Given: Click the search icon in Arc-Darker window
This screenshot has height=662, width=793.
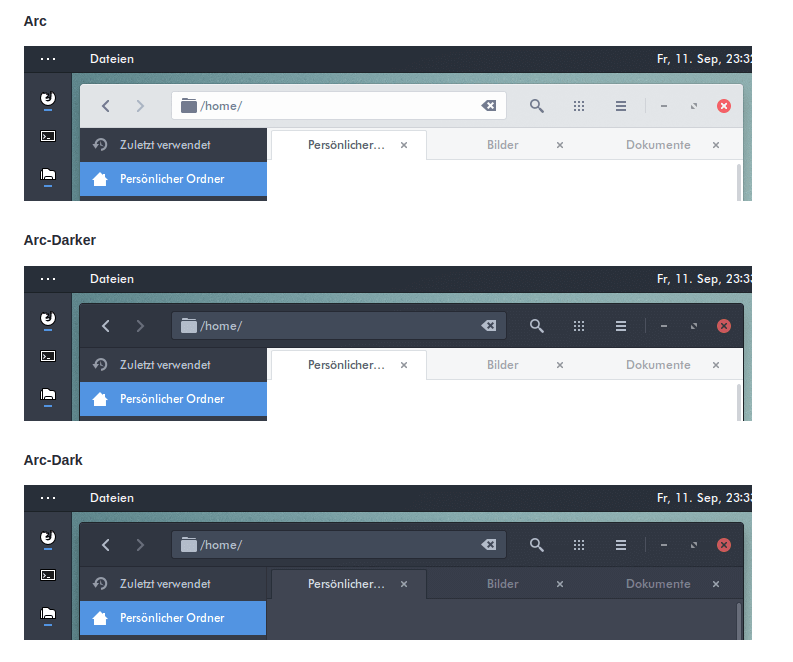Looking at the screenshot, I should pos(537,326).
